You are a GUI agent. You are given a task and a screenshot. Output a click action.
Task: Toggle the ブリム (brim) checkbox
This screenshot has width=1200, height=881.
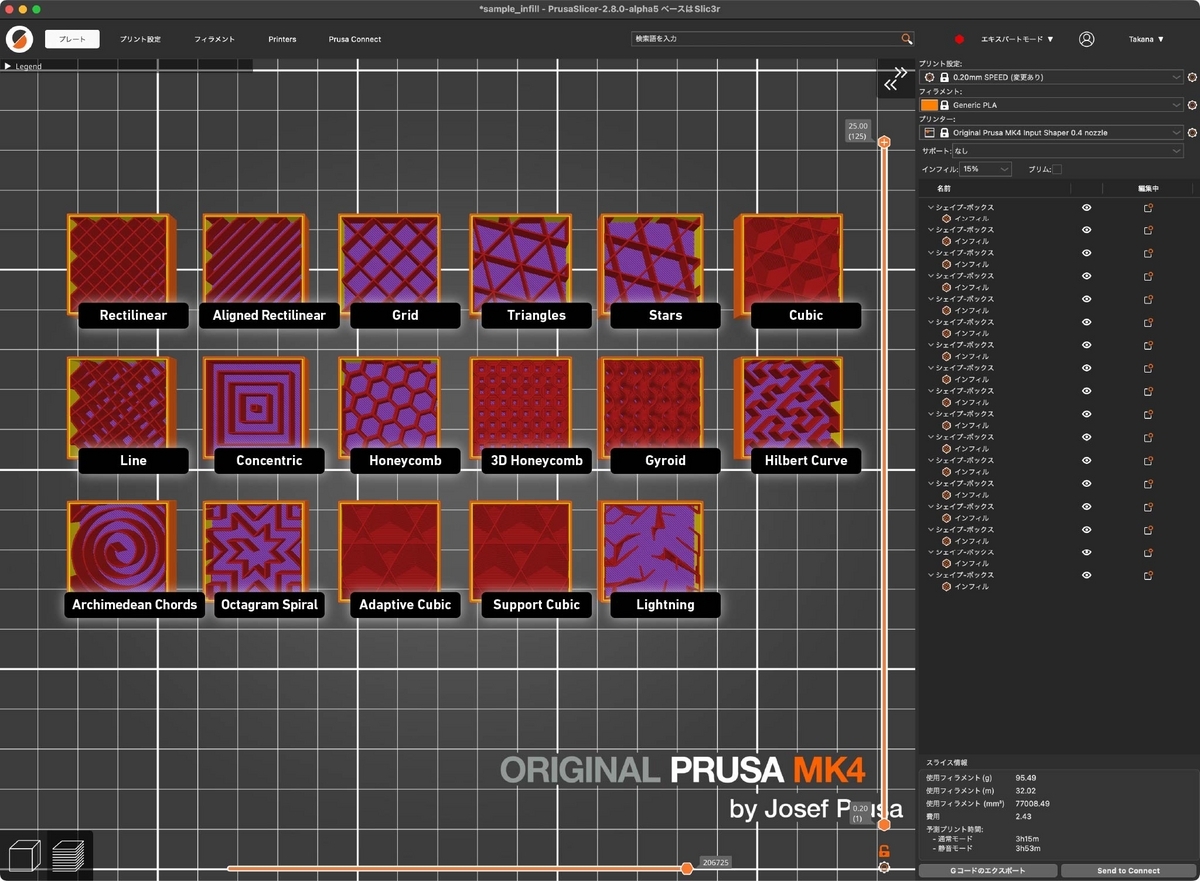click(1057, 169)
